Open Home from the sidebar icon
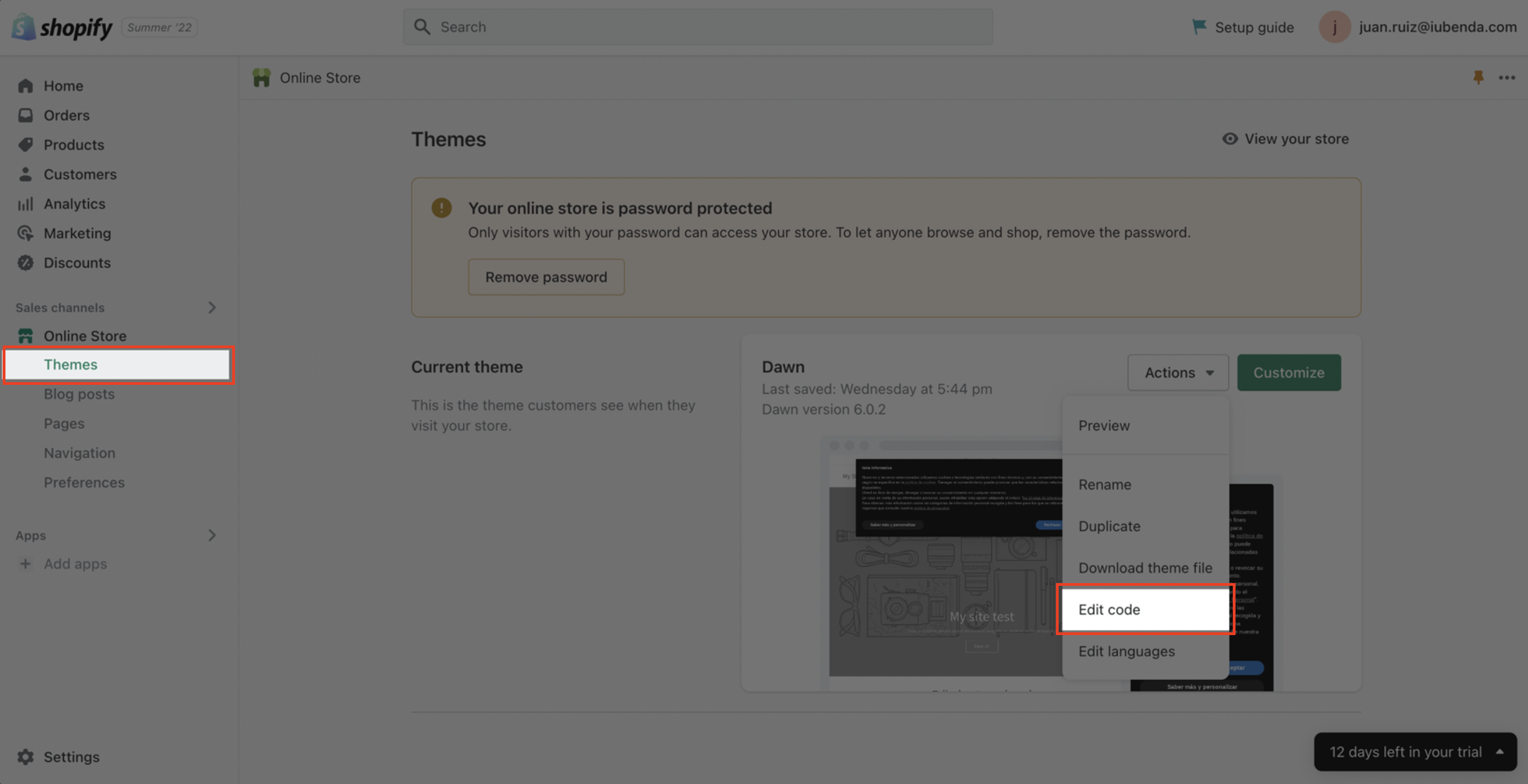1528x784 pixels. (26, 85)
